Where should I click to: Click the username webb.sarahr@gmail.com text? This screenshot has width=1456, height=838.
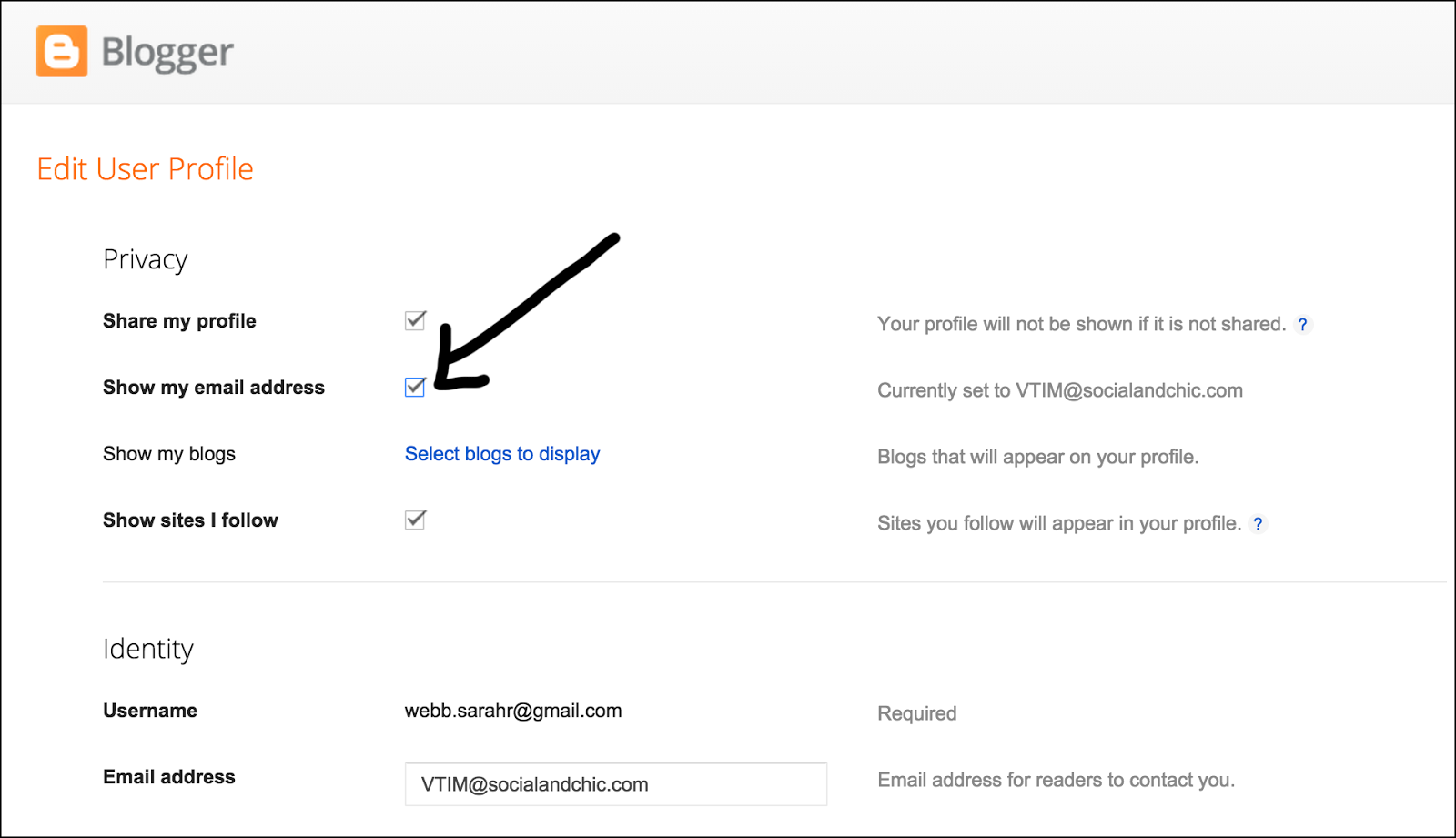(513, 711)
